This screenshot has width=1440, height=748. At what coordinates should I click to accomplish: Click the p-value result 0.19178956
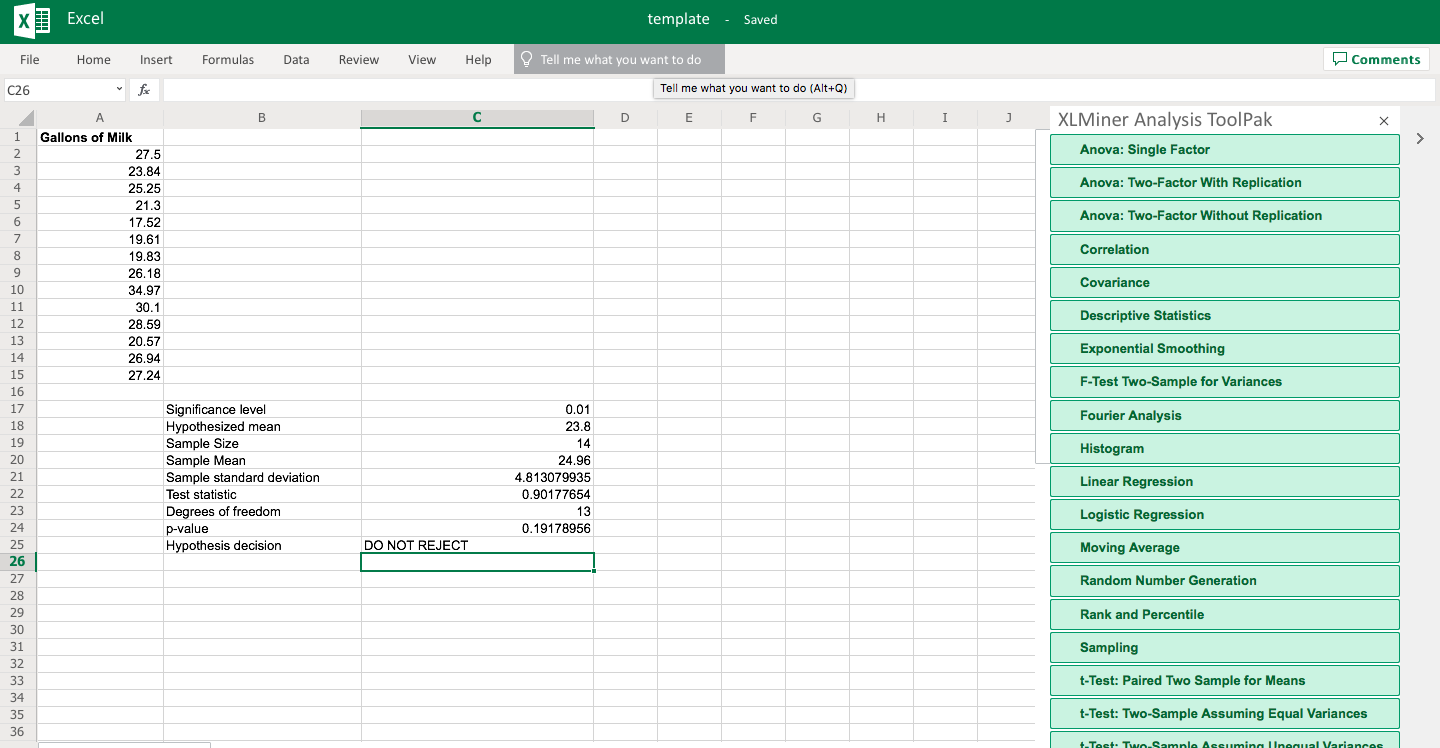(477, 528)
